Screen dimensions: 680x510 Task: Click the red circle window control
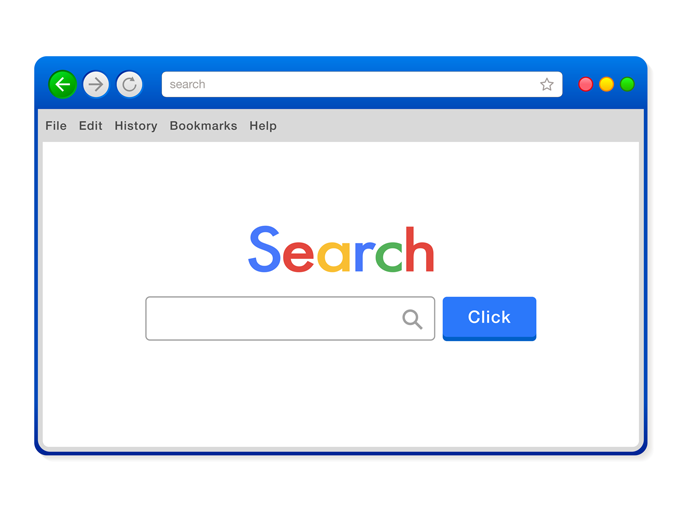point(585,84)
